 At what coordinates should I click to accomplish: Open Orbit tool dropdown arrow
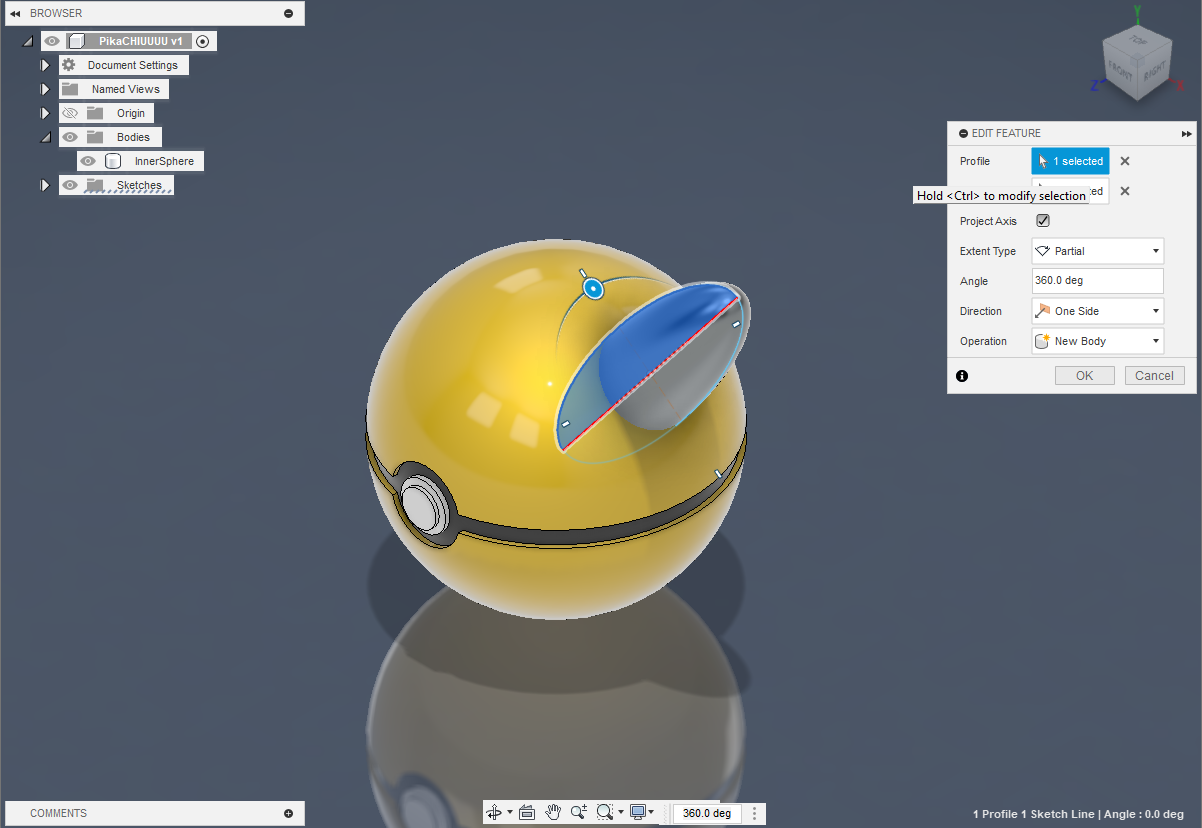click(510, 813)
